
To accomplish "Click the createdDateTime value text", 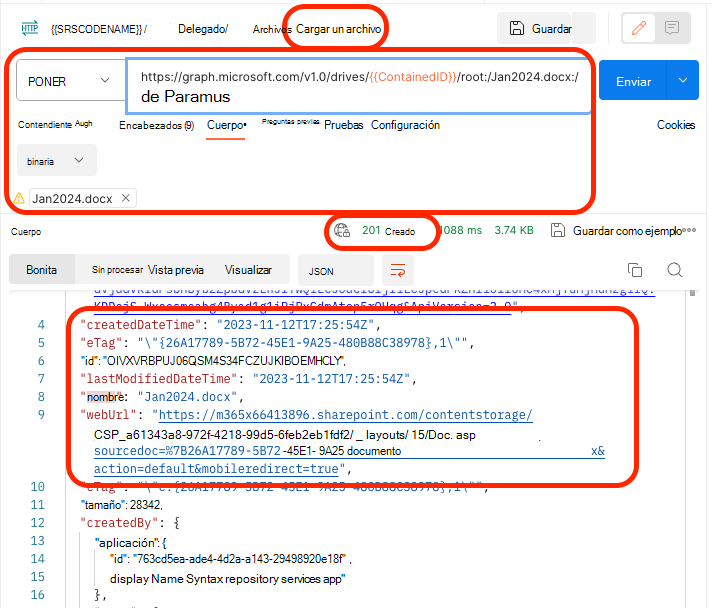I will (295, 325).
